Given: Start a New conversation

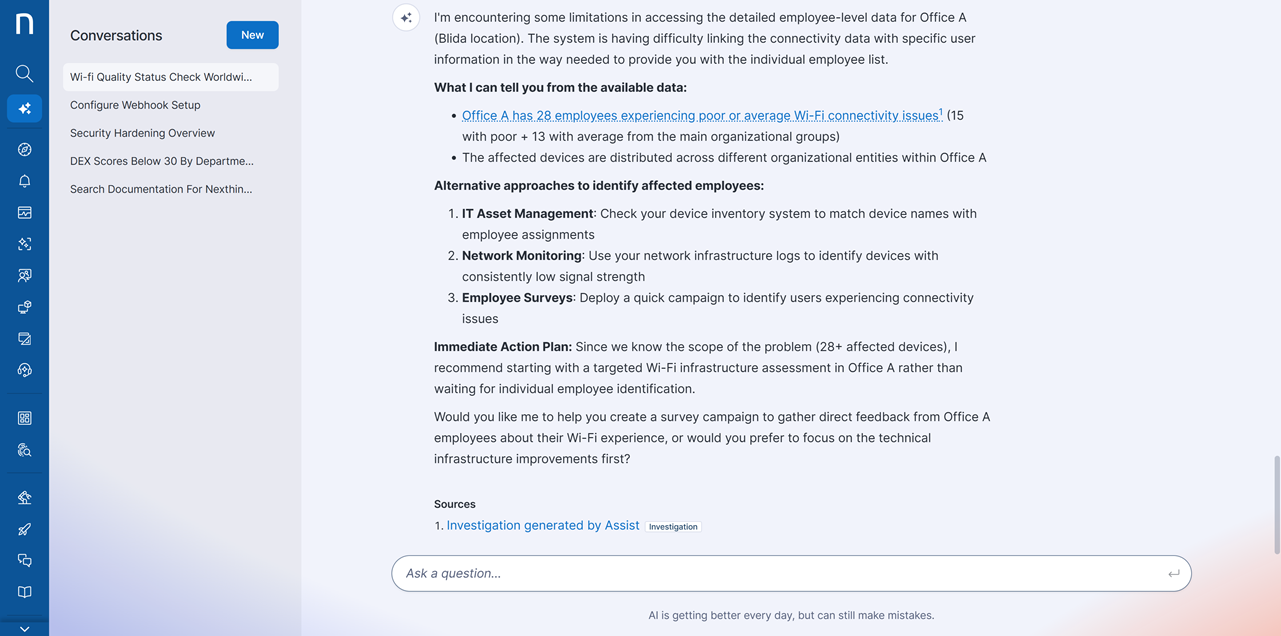Looking at the screenshot, I should click(x=252, y=35).
